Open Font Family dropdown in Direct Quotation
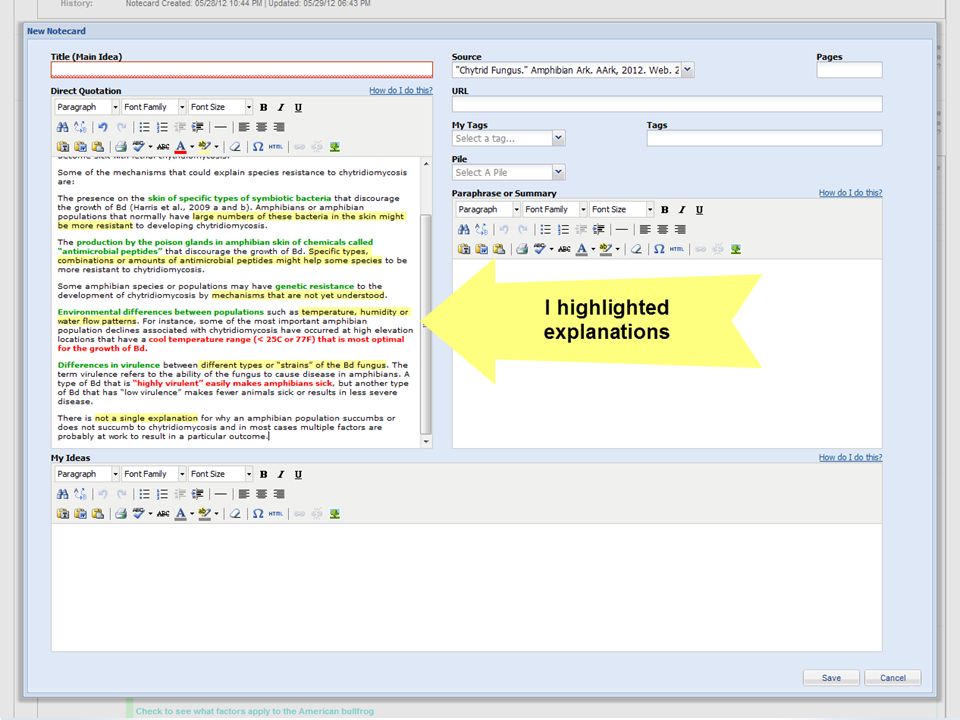The width and height of the screenshot is (960, 720). tap(154, 107)
